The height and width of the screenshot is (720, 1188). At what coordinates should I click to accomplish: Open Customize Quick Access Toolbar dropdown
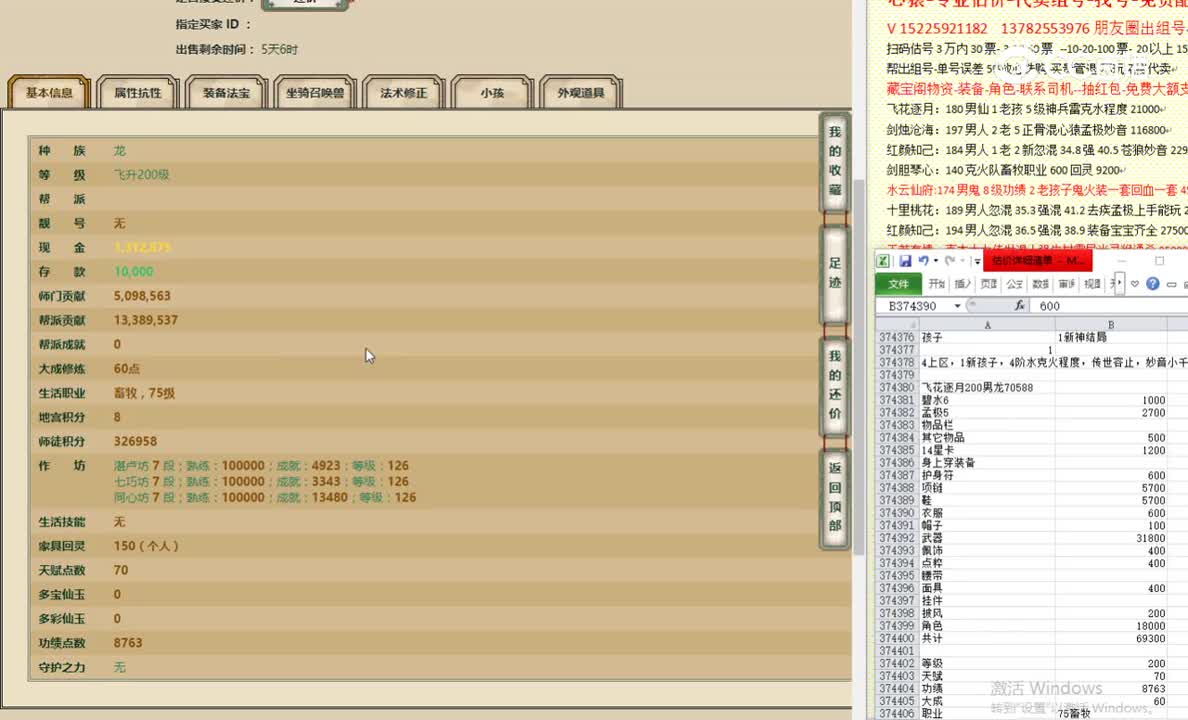tap(977, 261)
